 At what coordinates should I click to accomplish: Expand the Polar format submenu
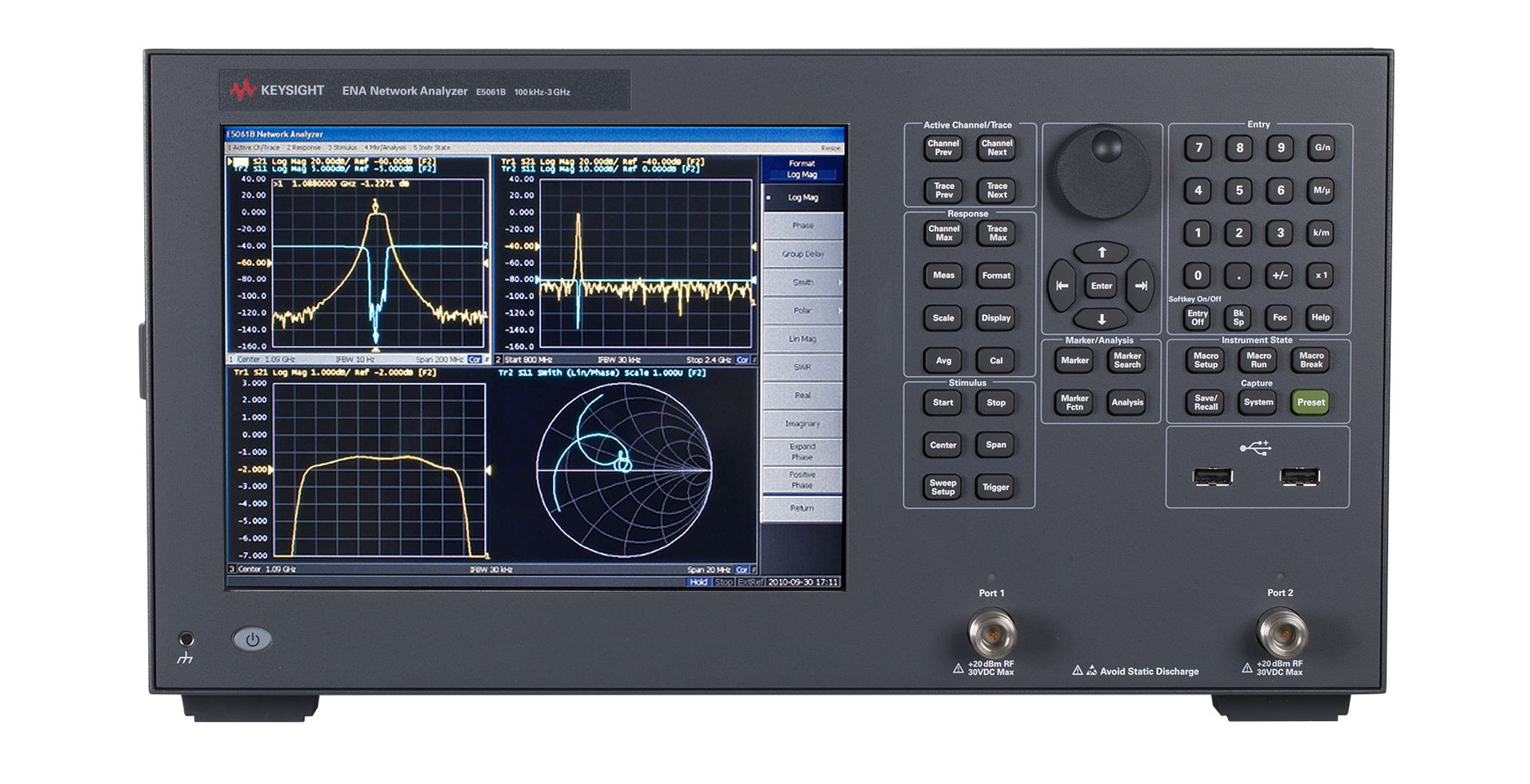(x=802, y=310)
